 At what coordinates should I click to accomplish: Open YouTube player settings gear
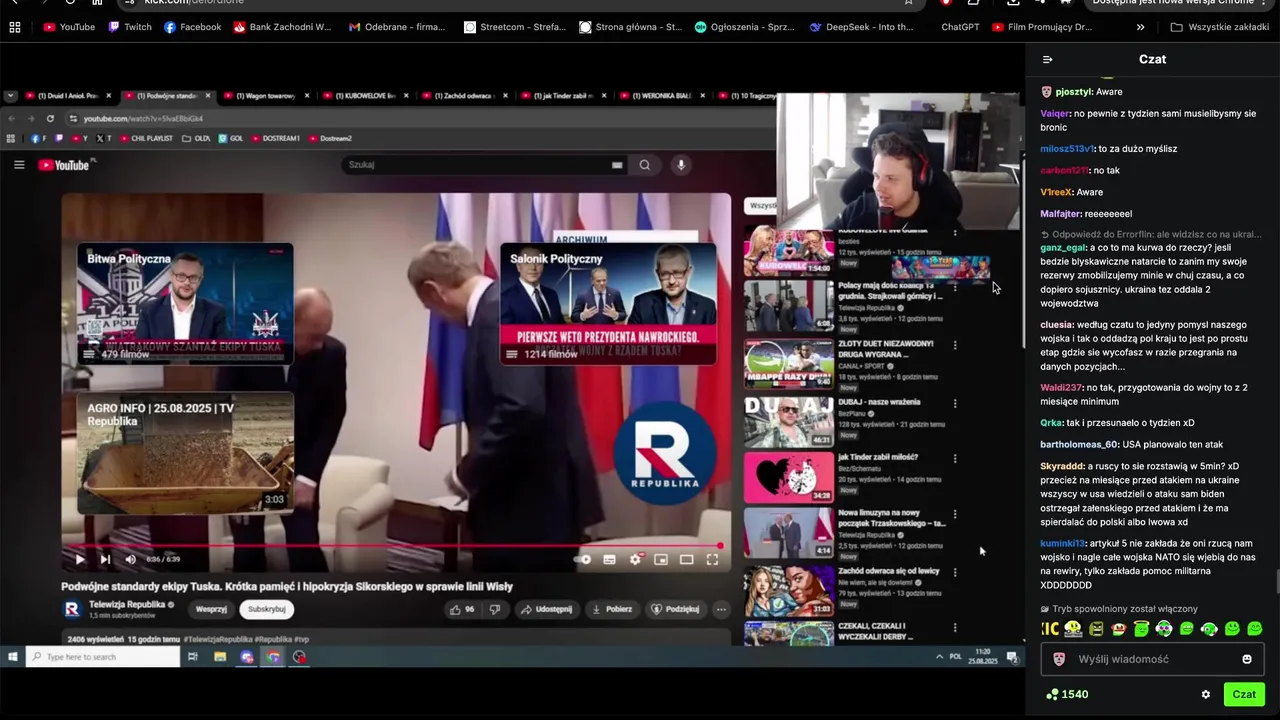click(635, 560)
